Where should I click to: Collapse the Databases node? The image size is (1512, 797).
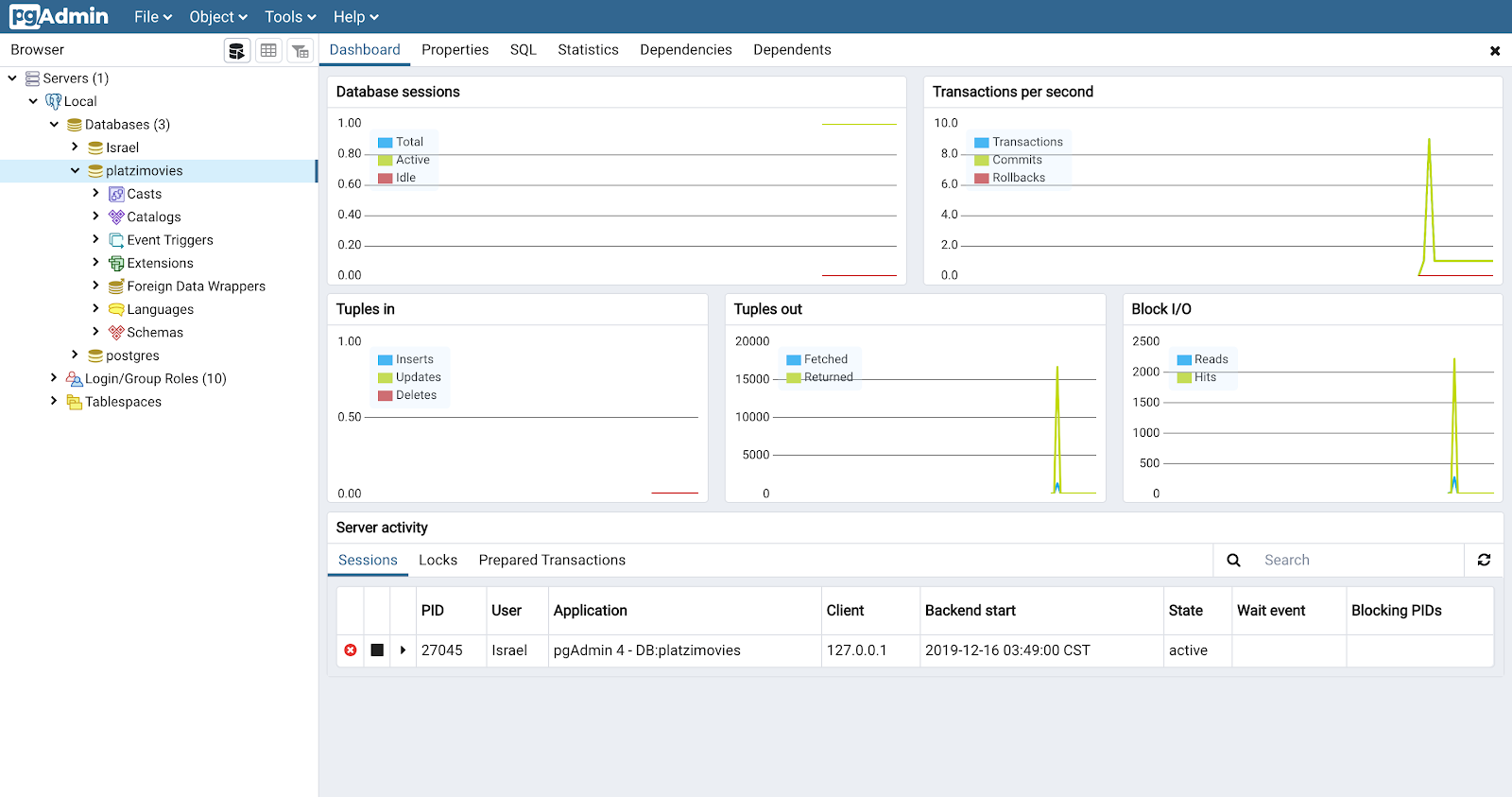tap(54, 125)
